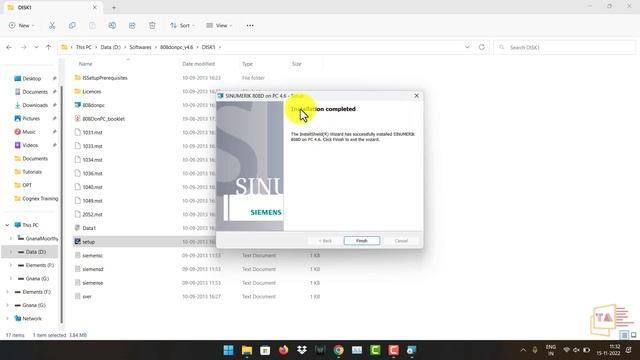Sort by the Name column header
This screenshot has height=360, width=640.
tap(85, 64)
